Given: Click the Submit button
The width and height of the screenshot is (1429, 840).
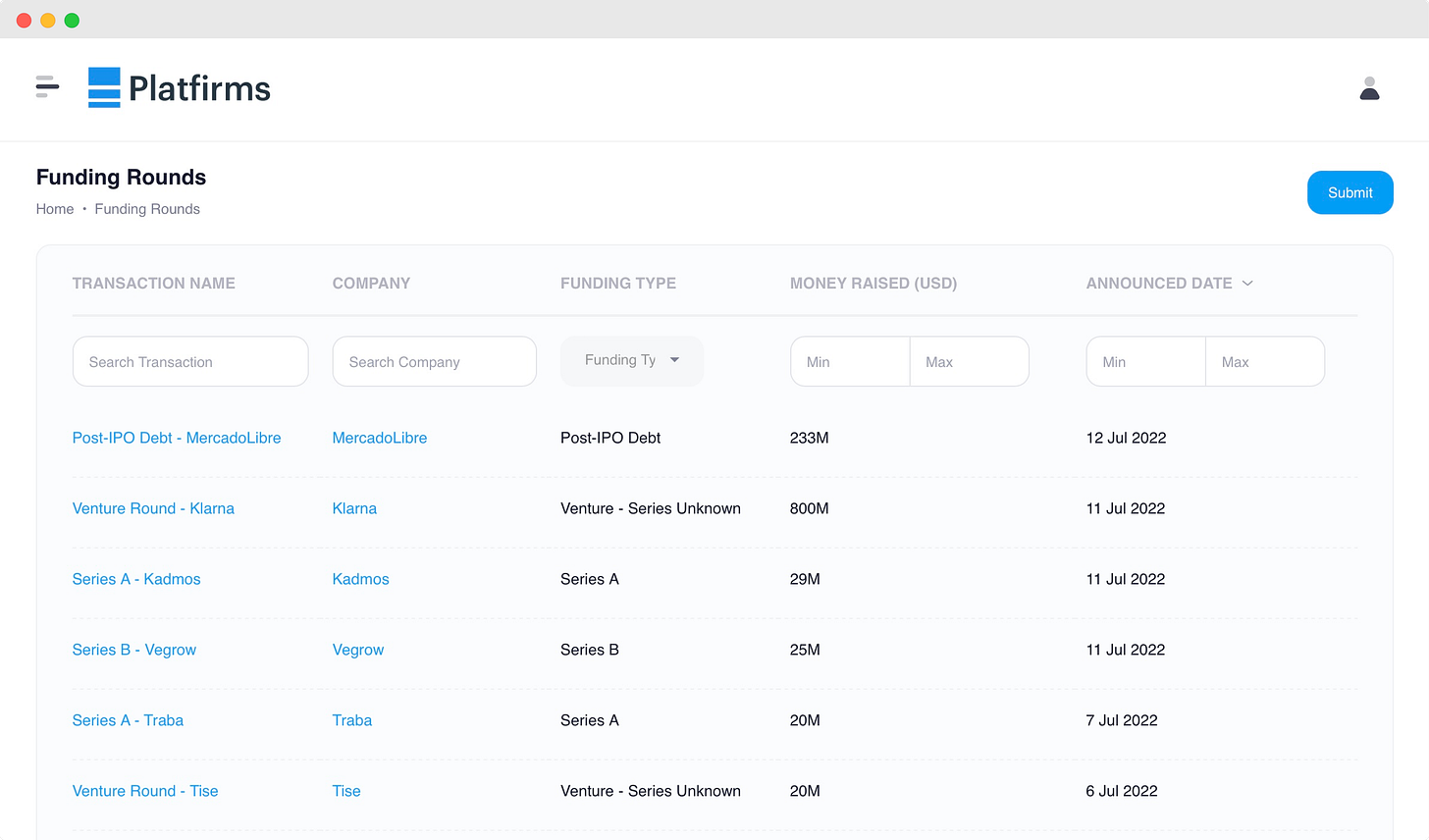Looking at the screenshot, I should pos(1350,192).
